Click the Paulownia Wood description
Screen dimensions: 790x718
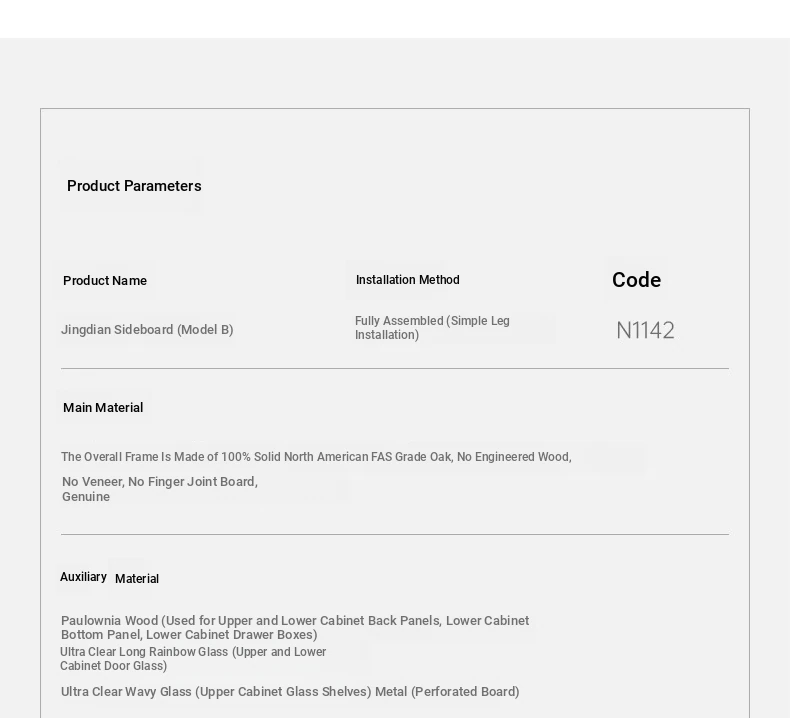[x=295, y=627]
